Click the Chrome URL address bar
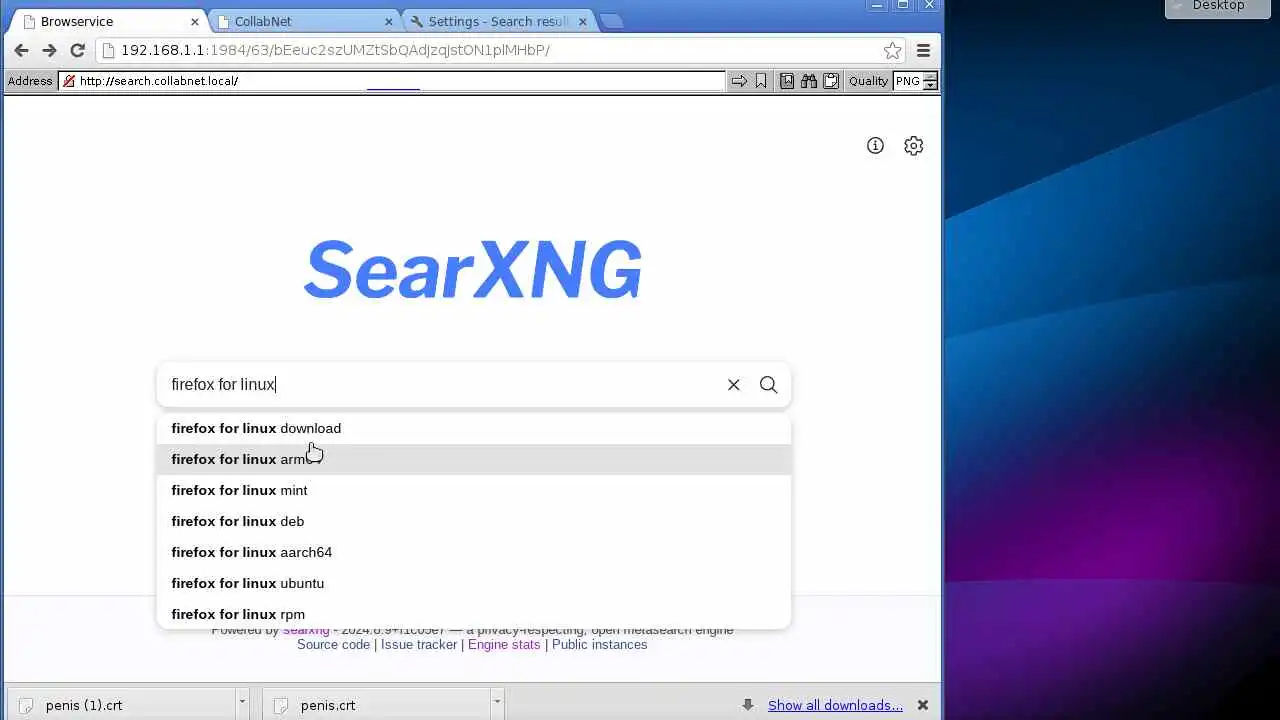This screenshot has height=720, width=1280. [498, 50]
